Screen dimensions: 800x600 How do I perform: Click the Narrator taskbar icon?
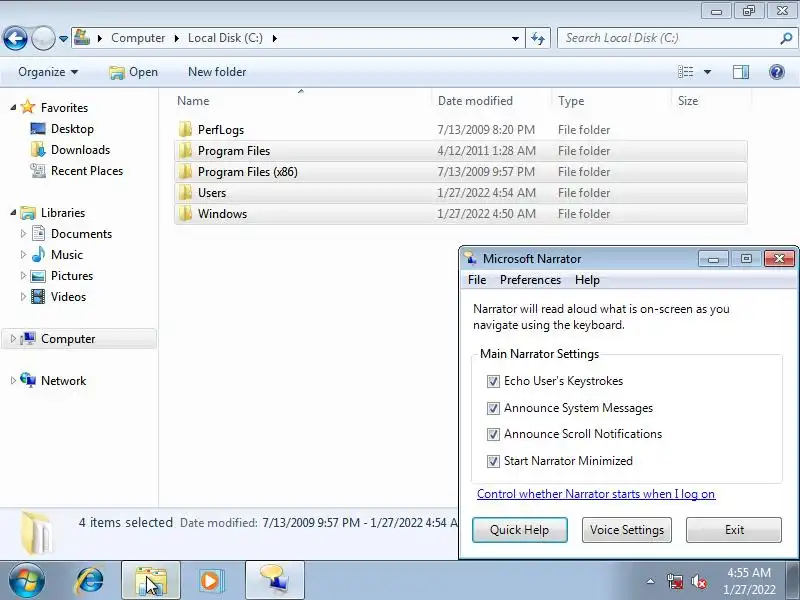[274, 580]
